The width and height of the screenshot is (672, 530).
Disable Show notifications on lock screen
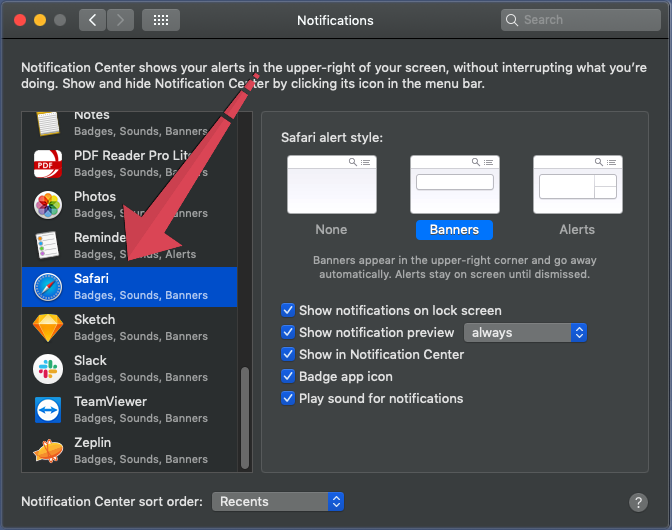tap(289, 311)
